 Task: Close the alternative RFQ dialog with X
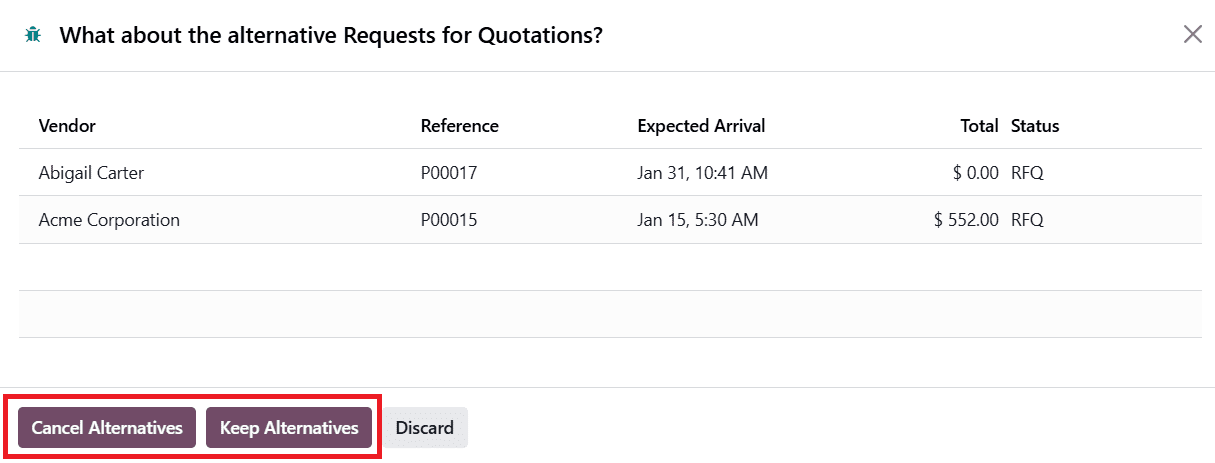click(x=1192, y=35)
